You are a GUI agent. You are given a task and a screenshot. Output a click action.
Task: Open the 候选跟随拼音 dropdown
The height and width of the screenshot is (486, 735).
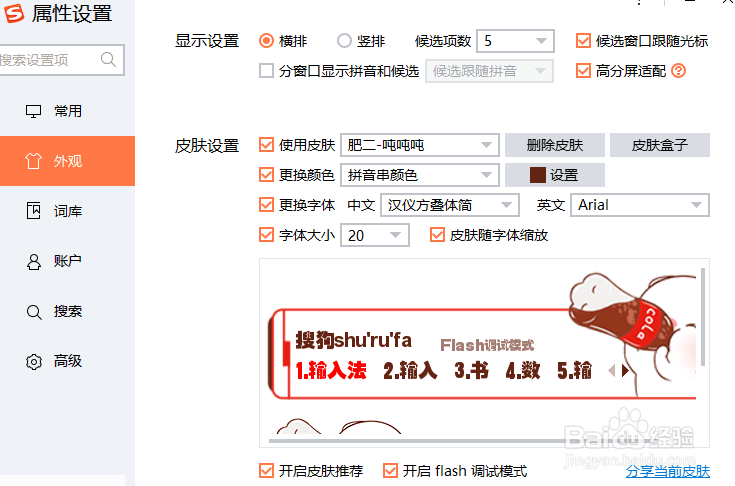coord(489,71)
